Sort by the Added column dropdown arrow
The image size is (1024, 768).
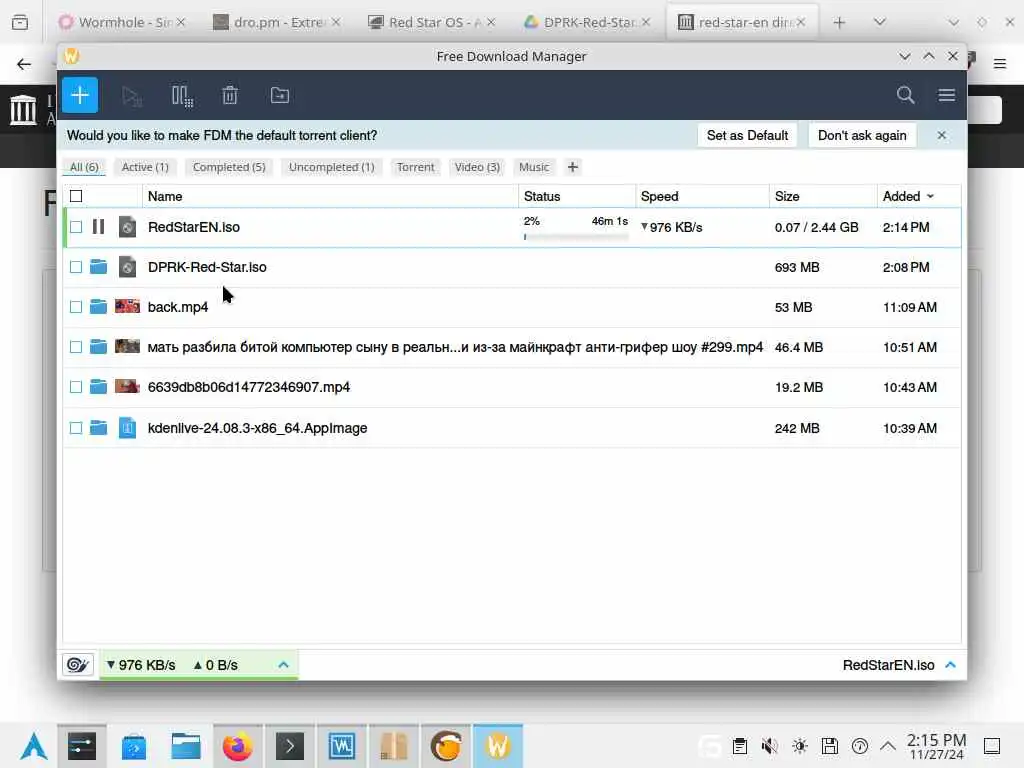[x=931, y=197]
